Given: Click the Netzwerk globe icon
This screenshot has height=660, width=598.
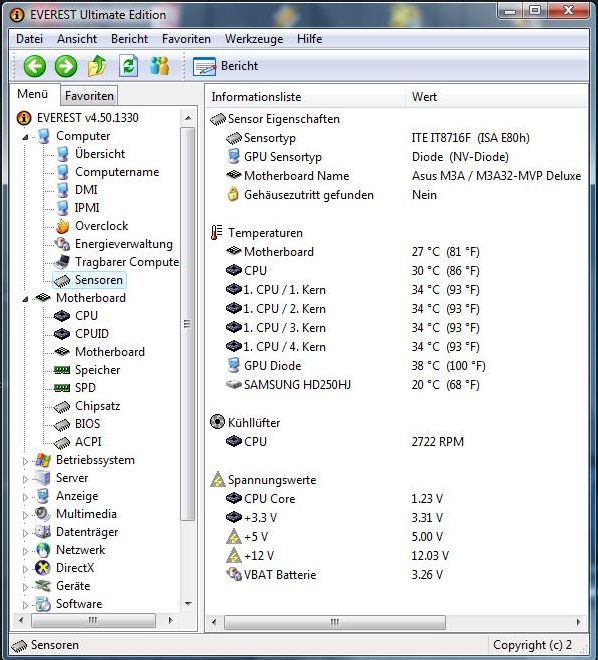Looking at the screenshot, I should point(43,550).
